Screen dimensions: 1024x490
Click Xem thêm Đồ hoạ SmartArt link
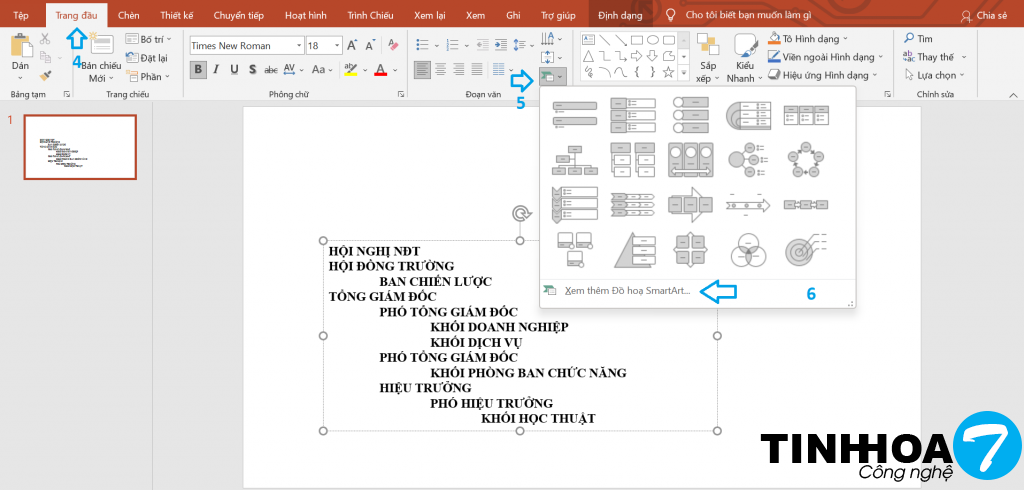627,291
